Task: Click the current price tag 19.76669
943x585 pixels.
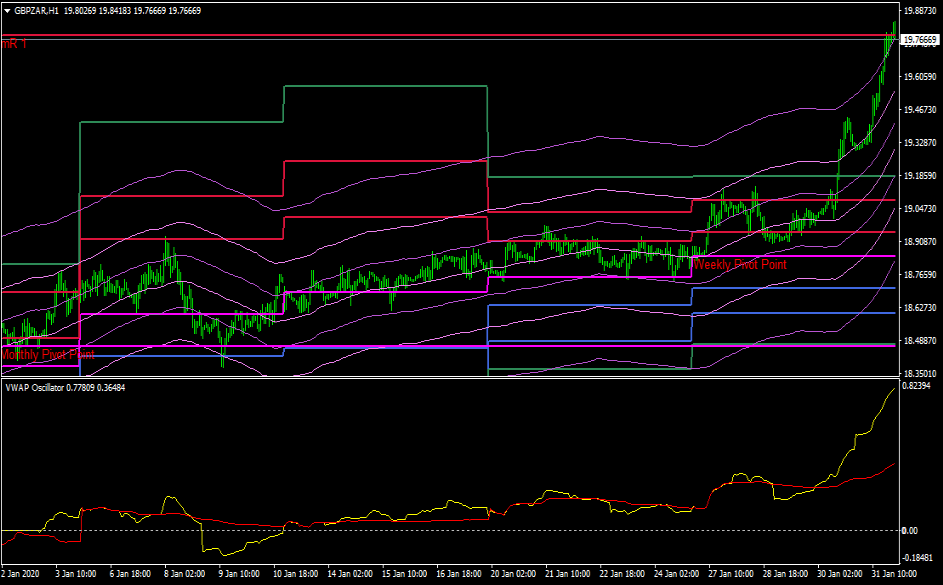Action: coord(919,41)
